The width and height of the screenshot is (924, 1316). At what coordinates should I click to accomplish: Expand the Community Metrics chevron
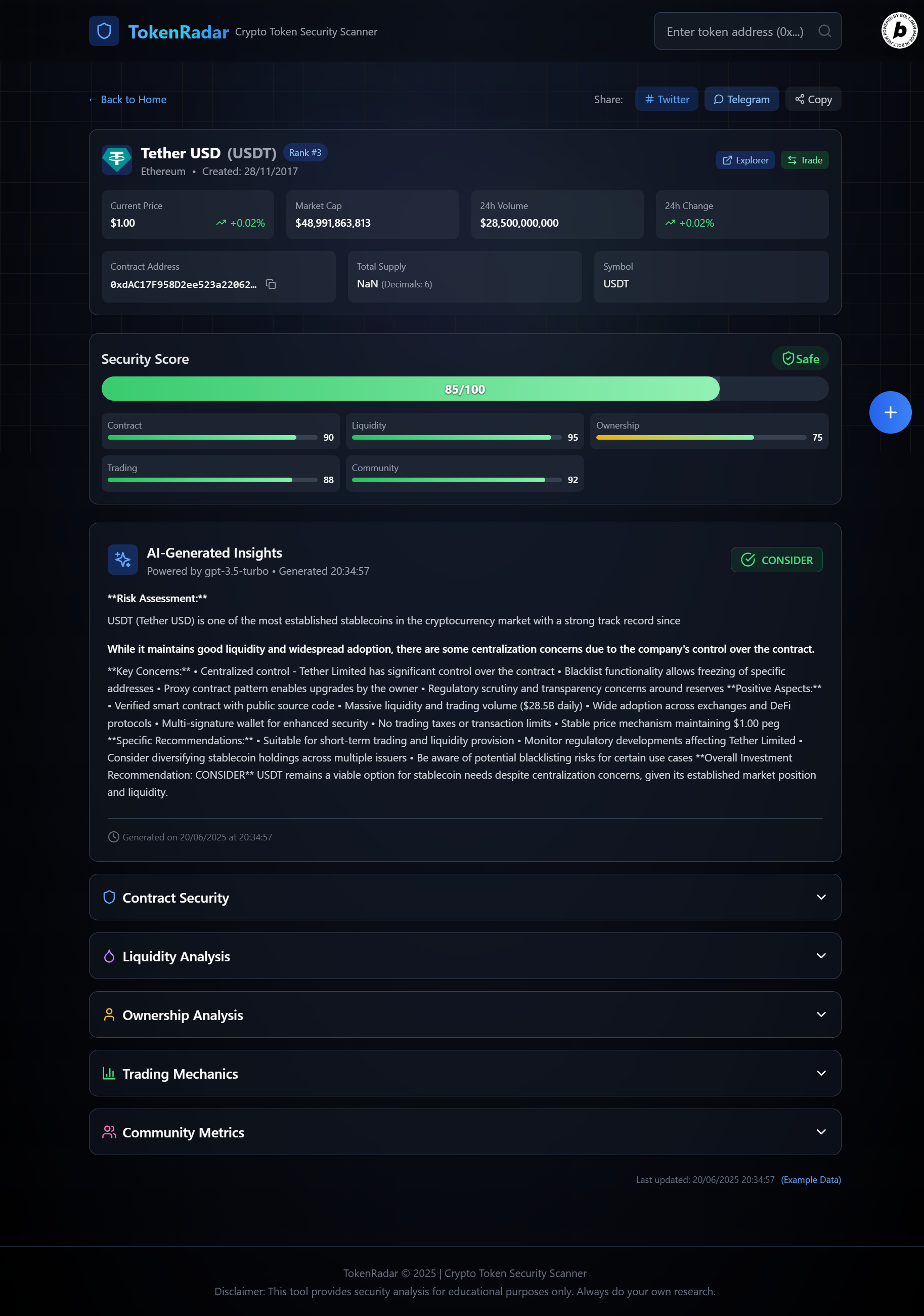click(821, 1132)
